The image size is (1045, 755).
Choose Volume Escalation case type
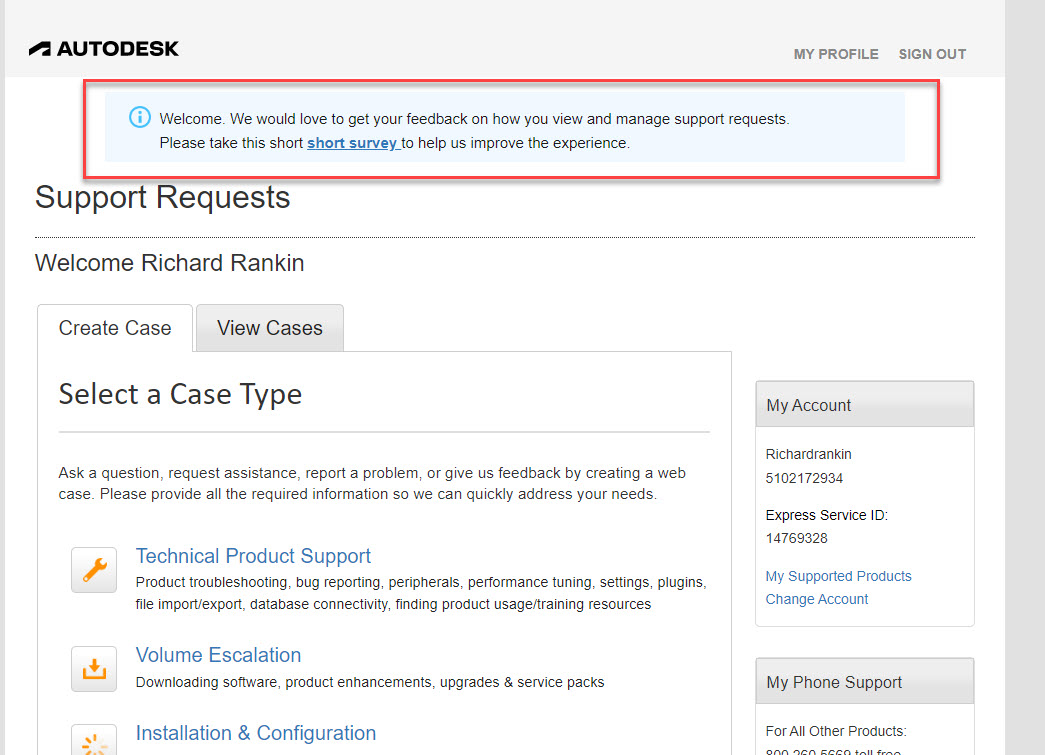tap(218, 655)
